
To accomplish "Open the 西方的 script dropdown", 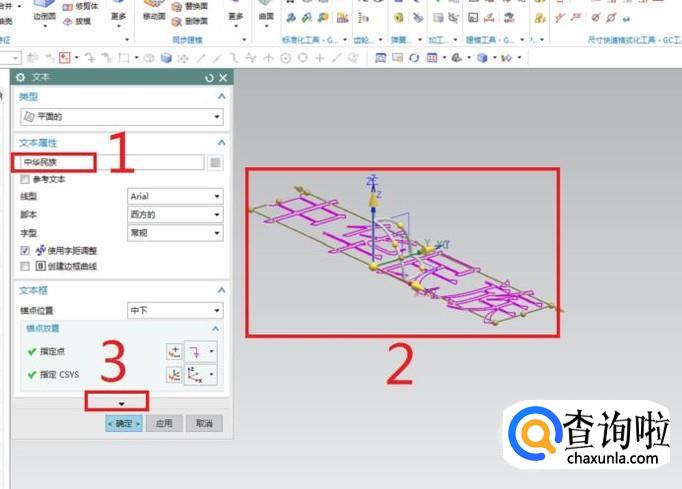I will point(175,214).
